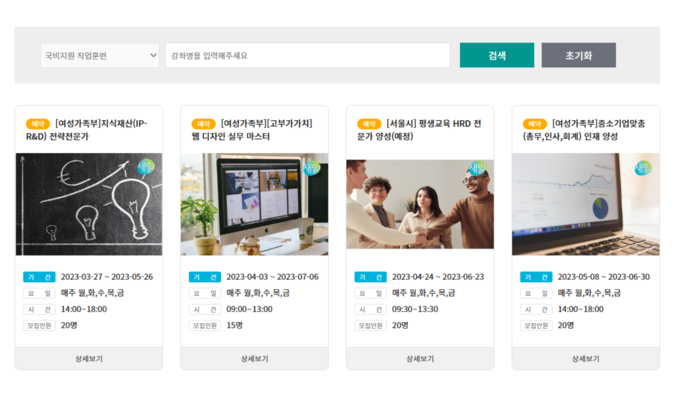
Task: Click the 예약 badge on 웹 디자인 course
Action: coord(203,124)
